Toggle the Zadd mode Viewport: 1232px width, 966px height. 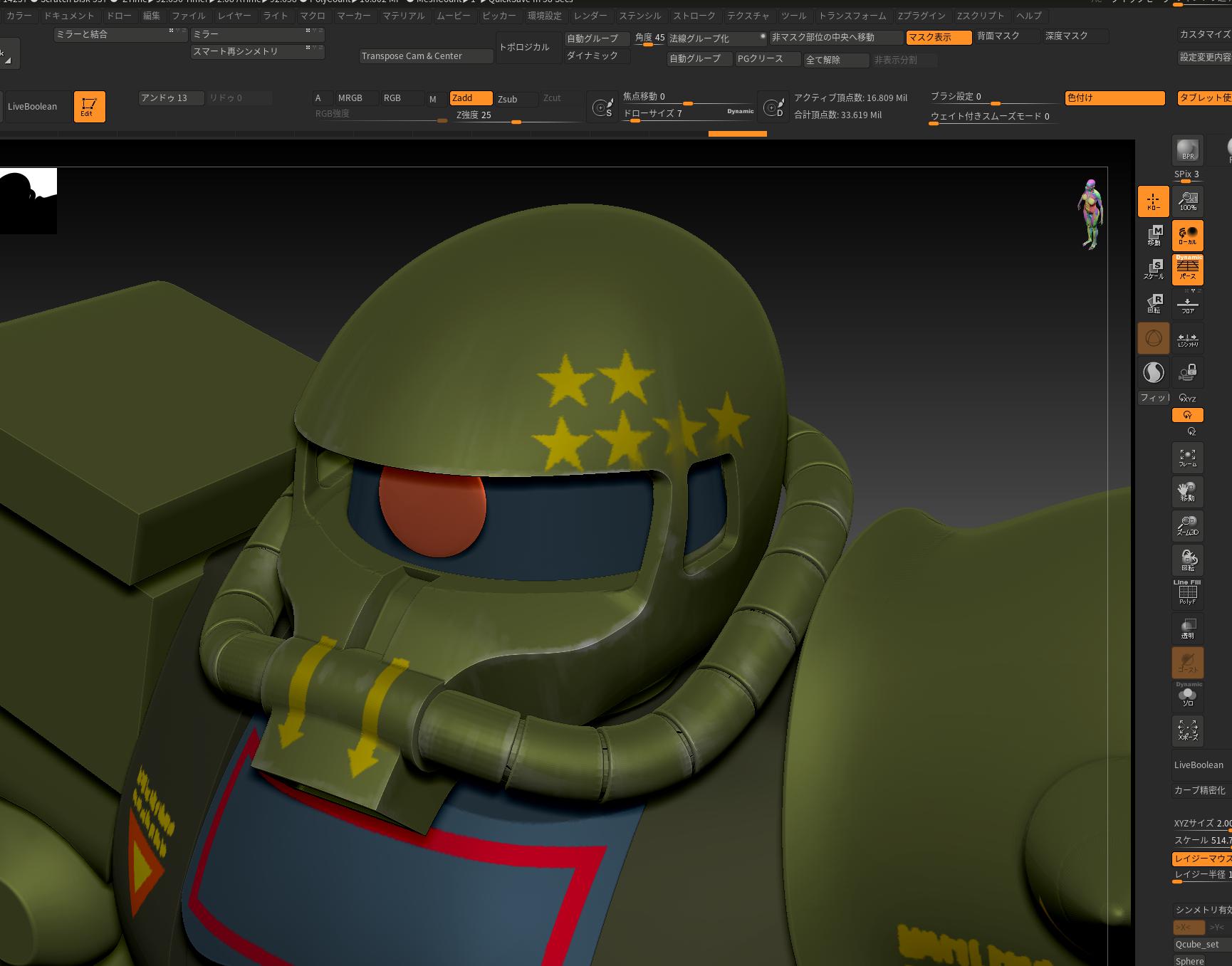[471, 98]
